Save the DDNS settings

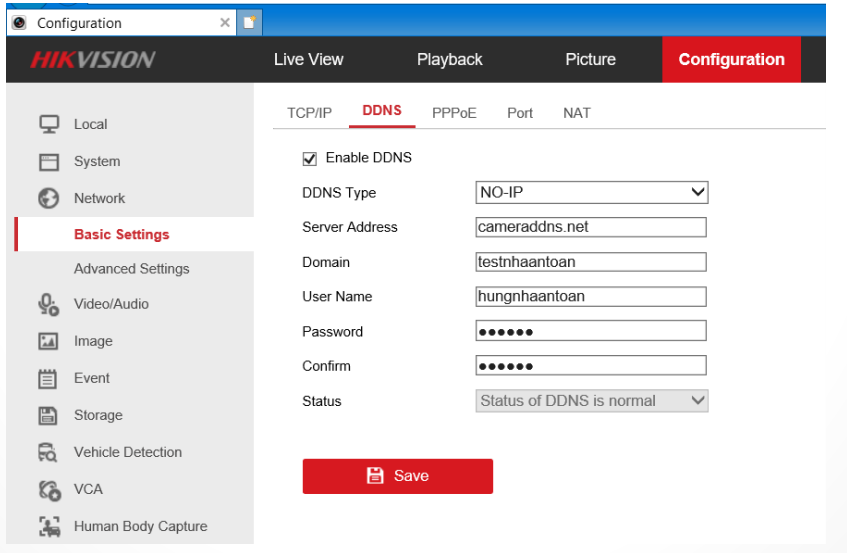398,476
